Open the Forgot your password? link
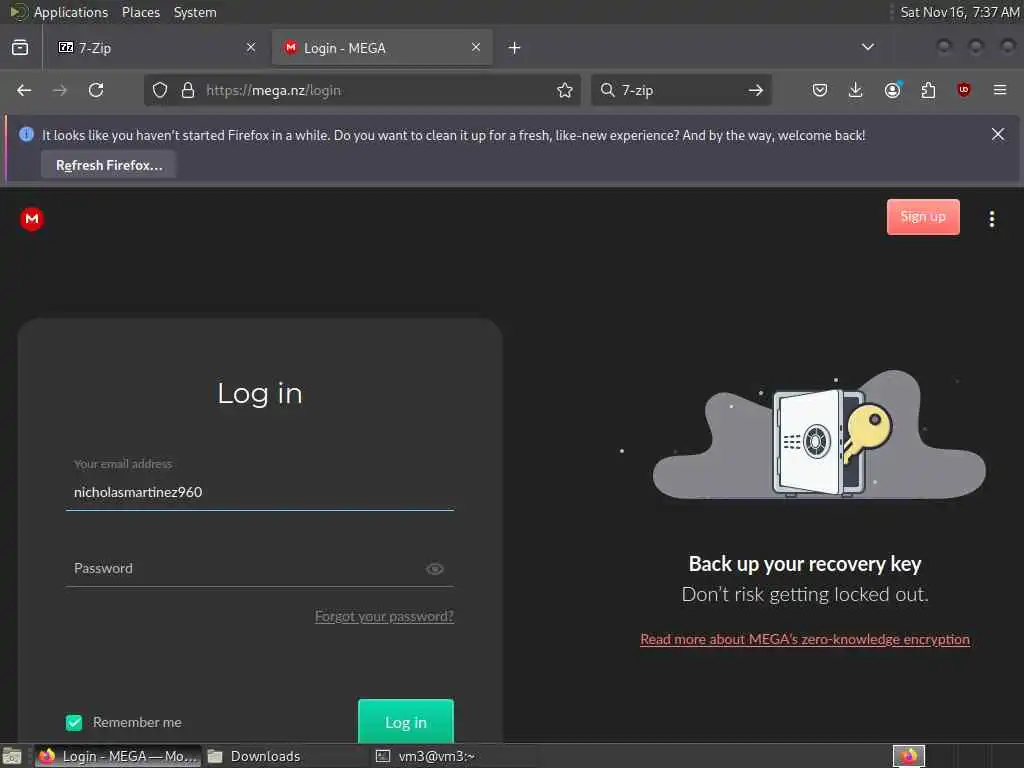1024x768 pixels. tap(384, 616)
